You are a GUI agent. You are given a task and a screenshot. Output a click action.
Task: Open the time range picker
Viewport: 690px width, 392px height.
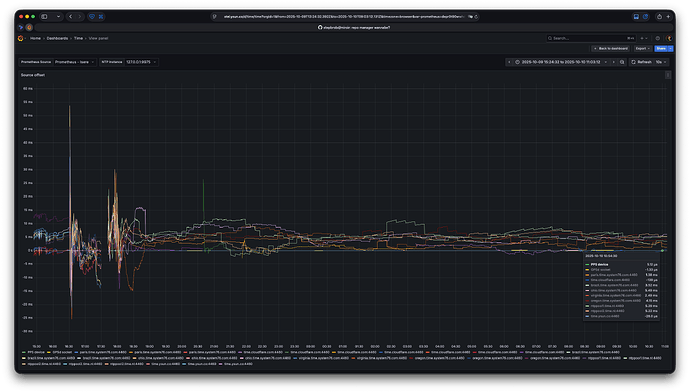coord(562,62)
